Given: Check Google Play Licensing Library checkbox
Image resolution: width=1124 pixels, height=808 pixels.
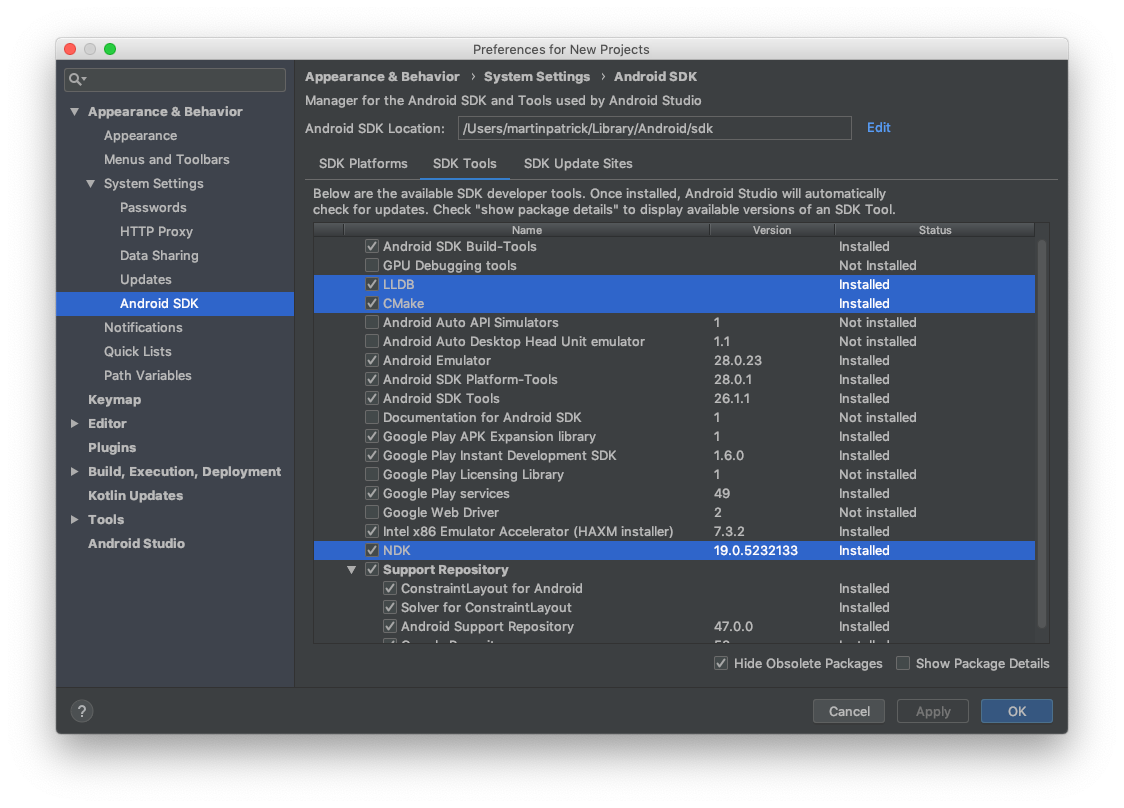Looking at the screenshot, I should (371, 474).
